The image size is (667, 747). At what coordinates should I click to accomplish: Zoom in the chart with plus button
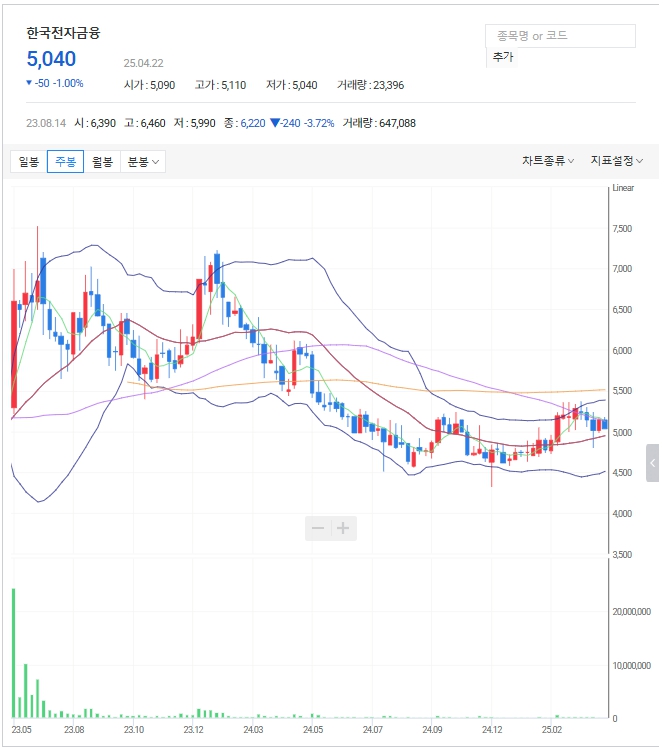343,528
